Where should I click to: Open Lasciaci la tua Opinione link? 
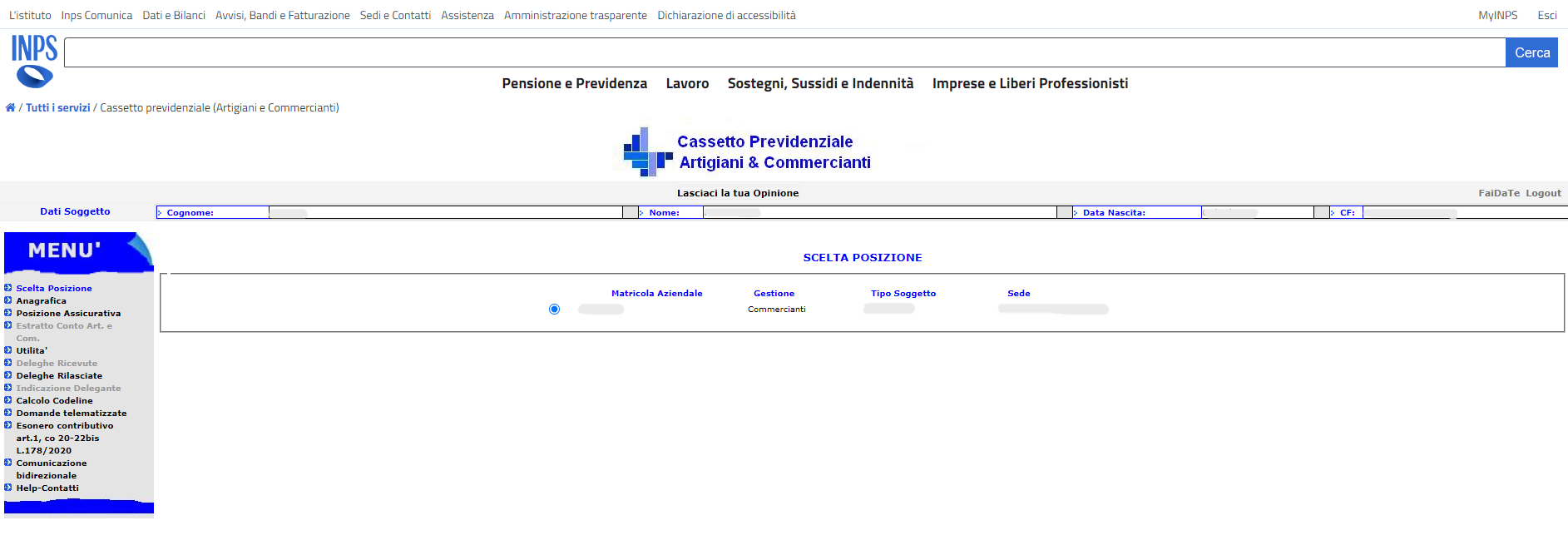click(x=738, y=193)
